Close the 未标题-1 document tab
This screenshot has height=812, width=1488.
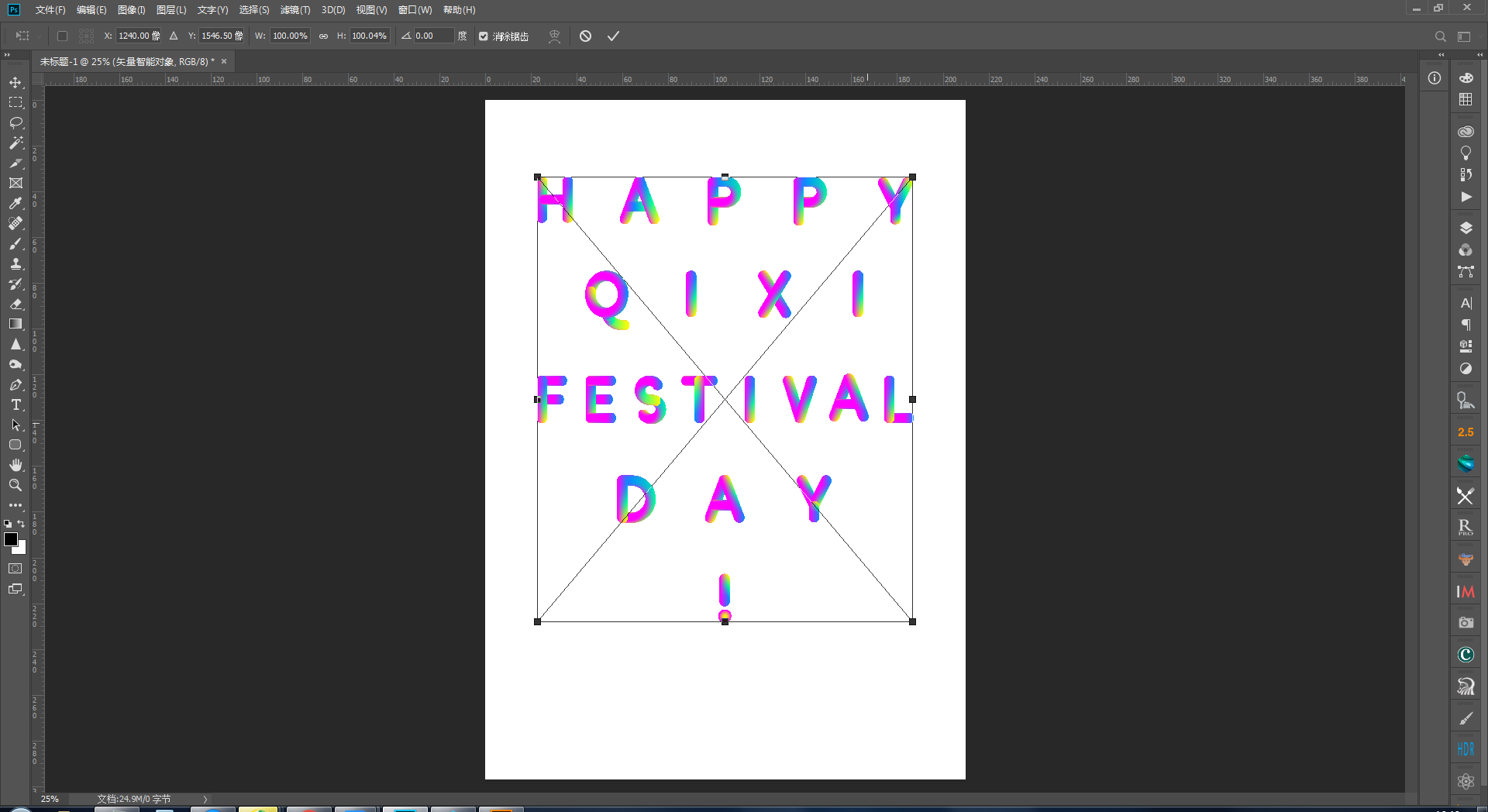tap(224, 61)
